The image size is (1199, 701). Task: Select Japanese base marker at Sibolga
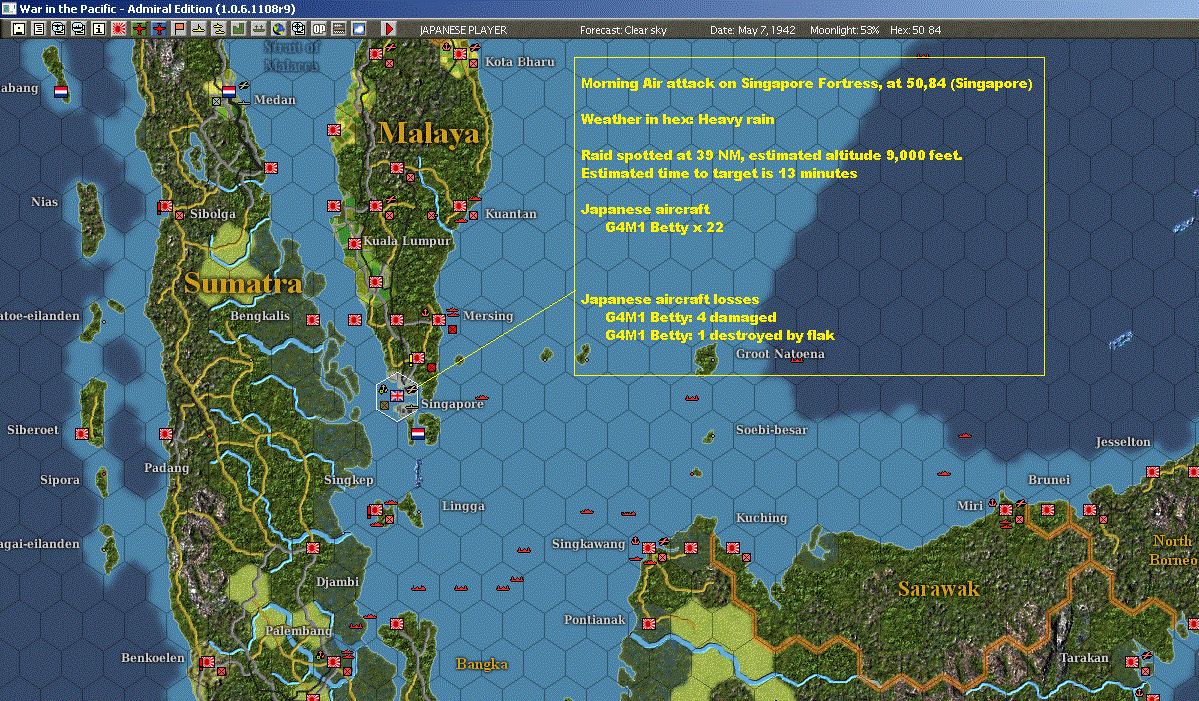coord(165,206)
